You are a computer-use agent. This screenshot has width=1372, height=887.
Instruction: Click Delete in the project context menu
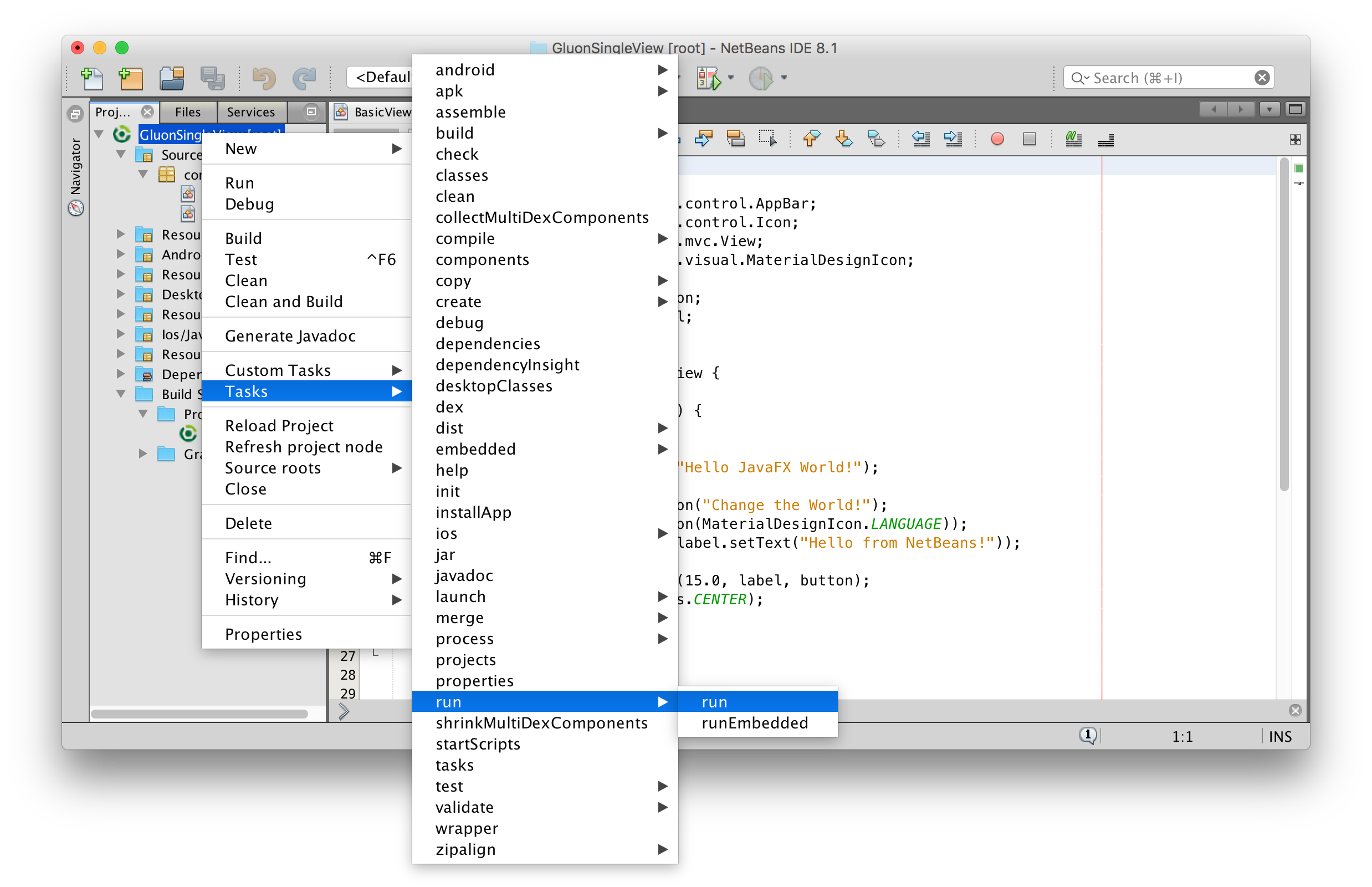307,523
